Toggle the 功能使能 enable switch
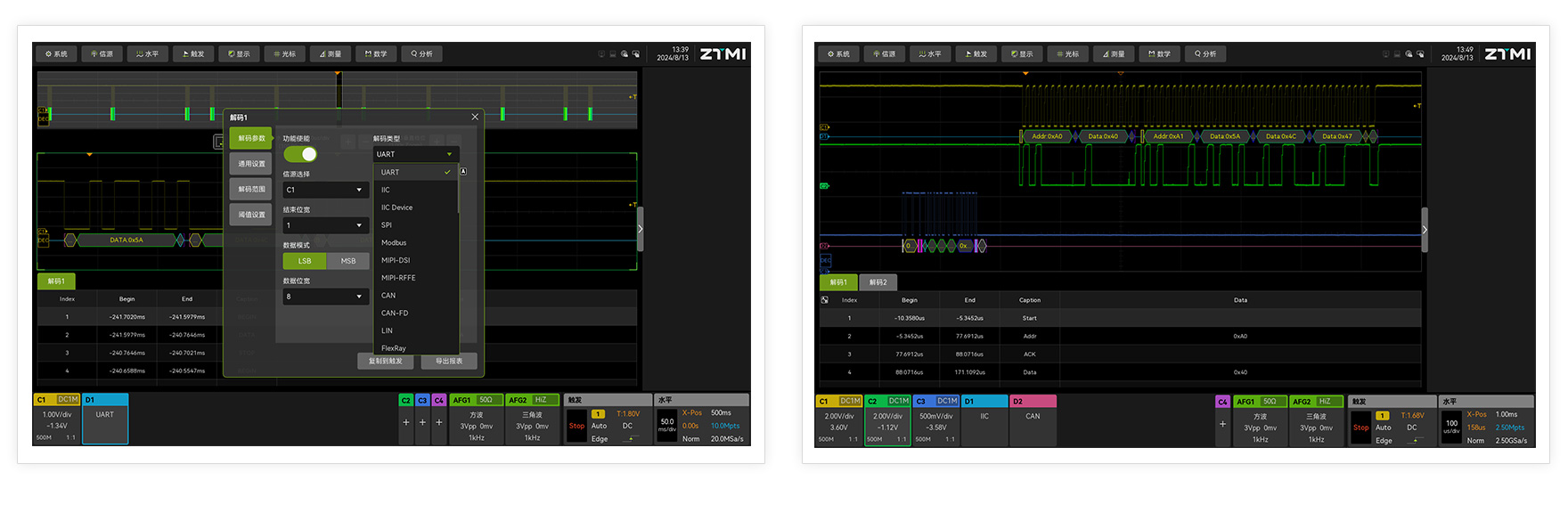Screen dimensions: 1568x513 click(x=300, y=154)
